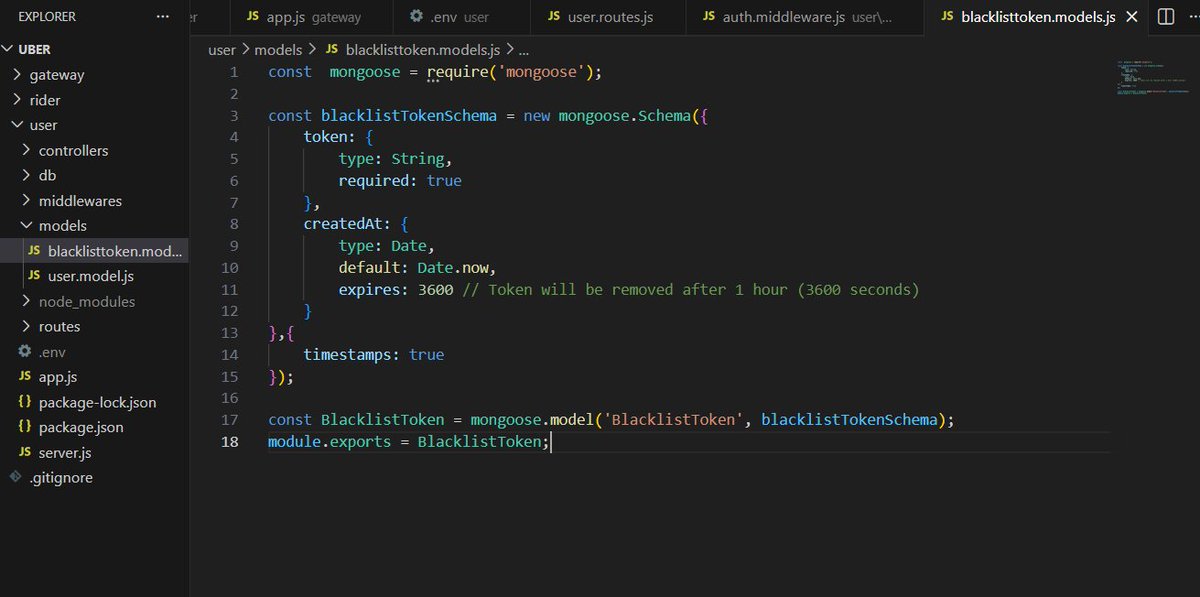Viewport: 1200px width, 597px height.
Task: Click 'module' on line 18
Action: [x=294, y=442]
